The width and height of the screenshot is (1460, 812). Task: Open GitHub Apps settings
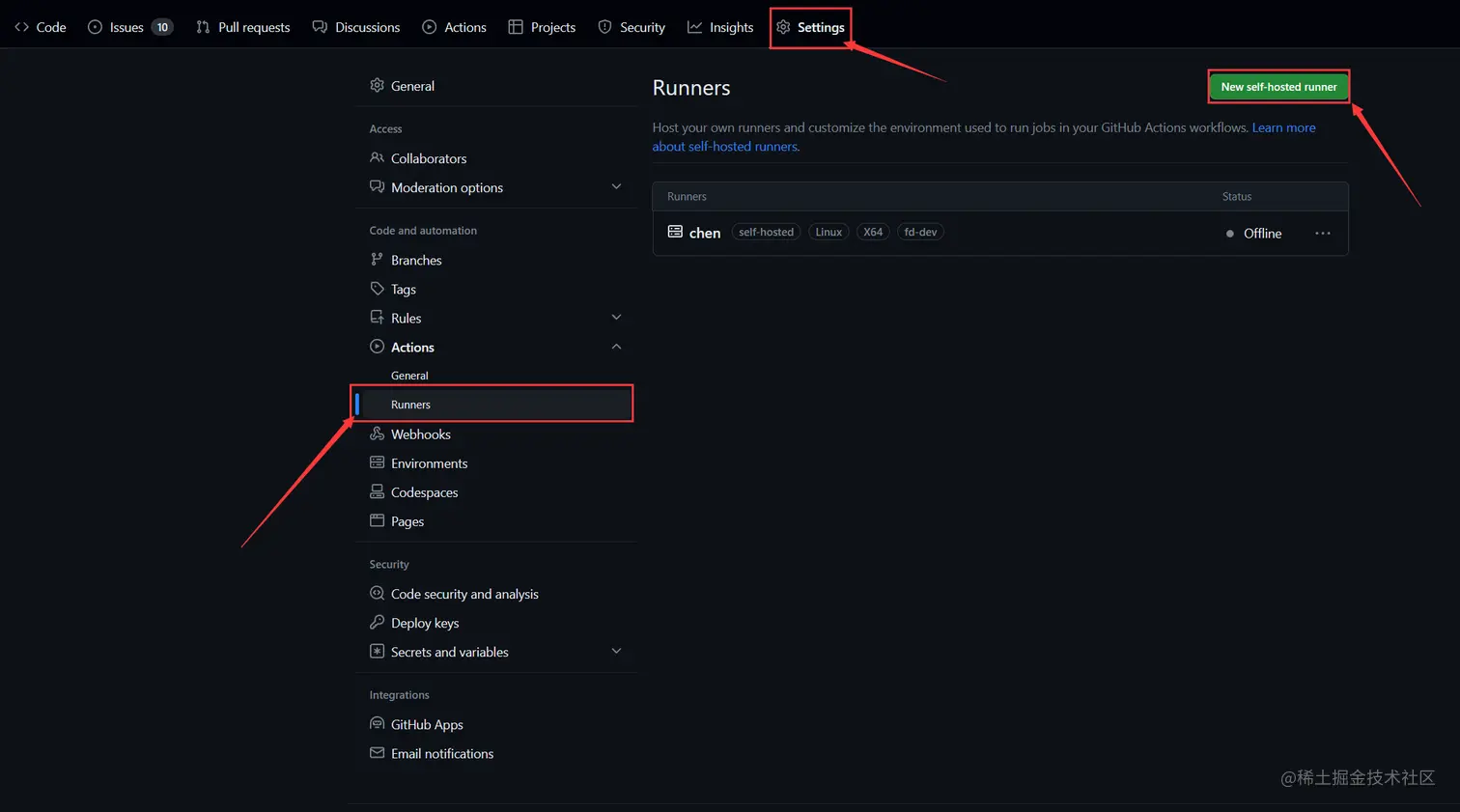pos(427,724)
